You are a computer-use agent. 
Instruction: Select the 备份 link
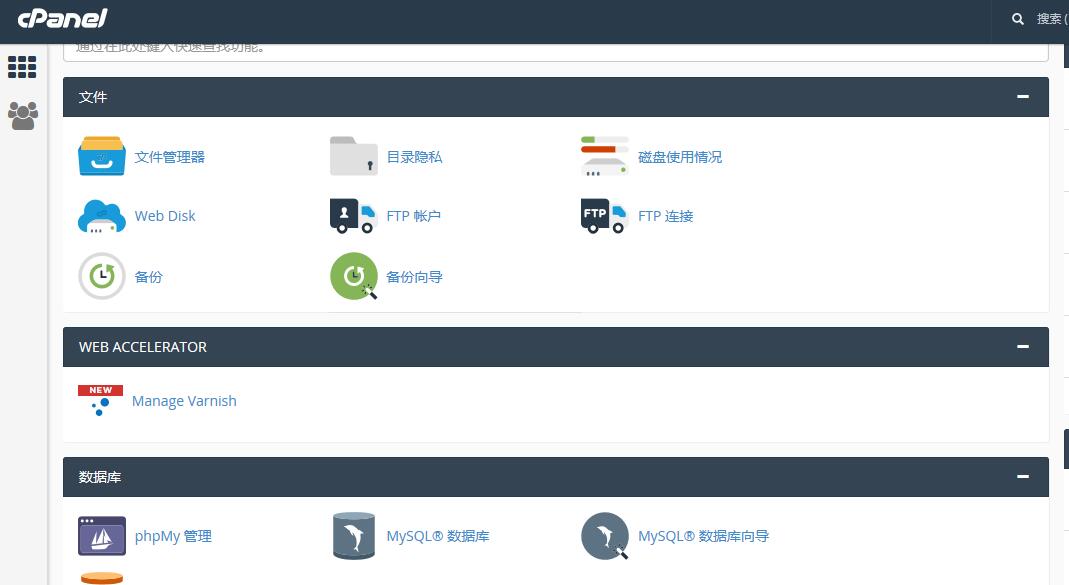pyautogui.click(x=148, y=276)
